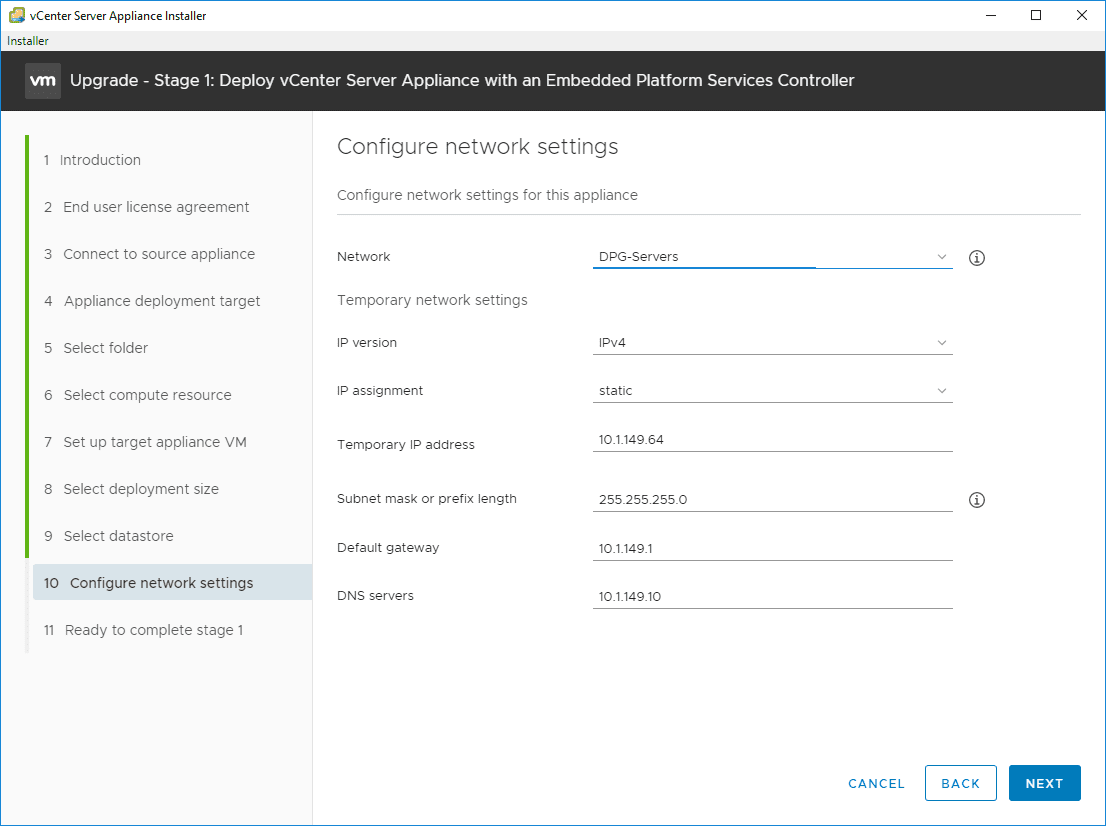Open the Network dropdown showing DPG-Servers
The width and height of the screenshot is (1106, 826).
pyautogui.click(x=772, y=257)
